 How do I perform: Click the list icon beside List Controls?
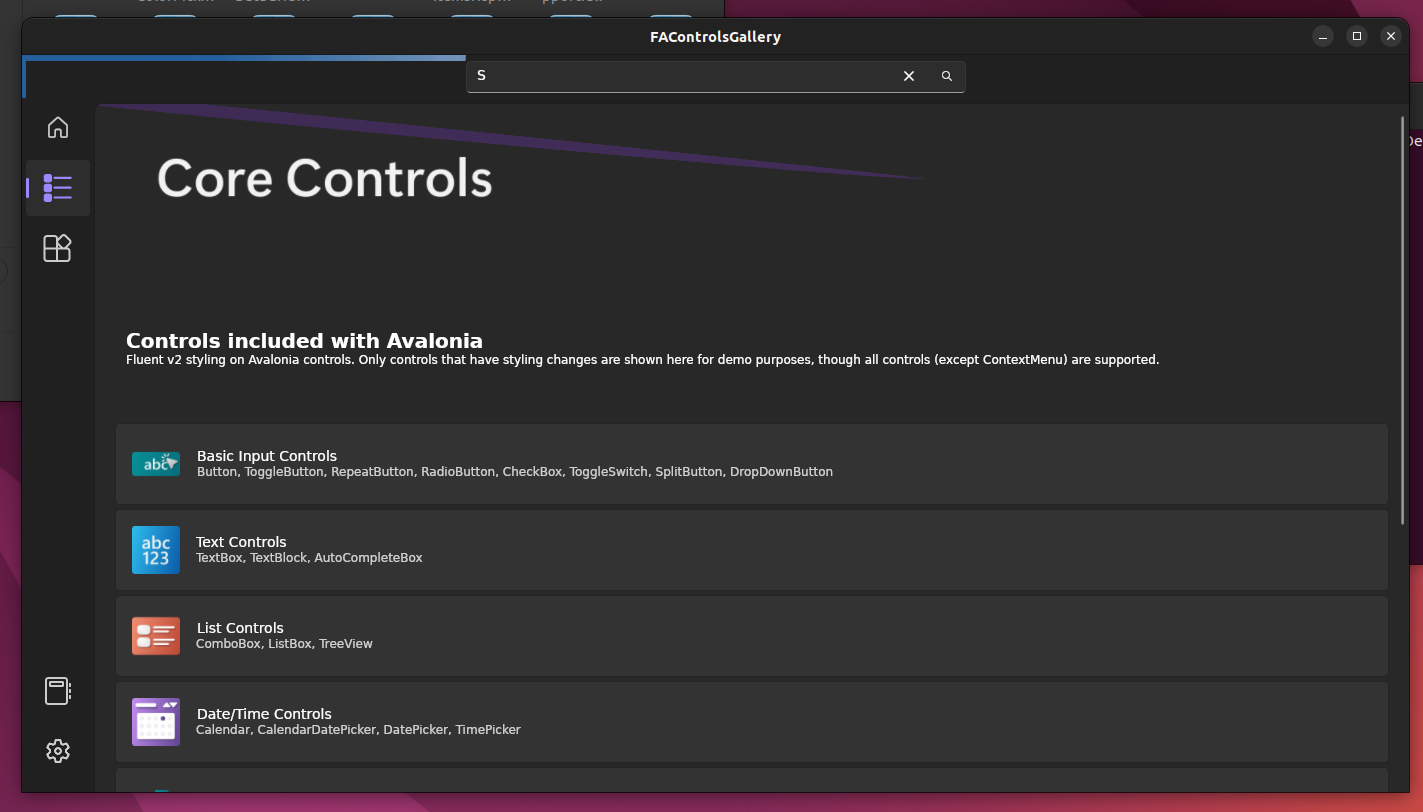tap(155, 635)
